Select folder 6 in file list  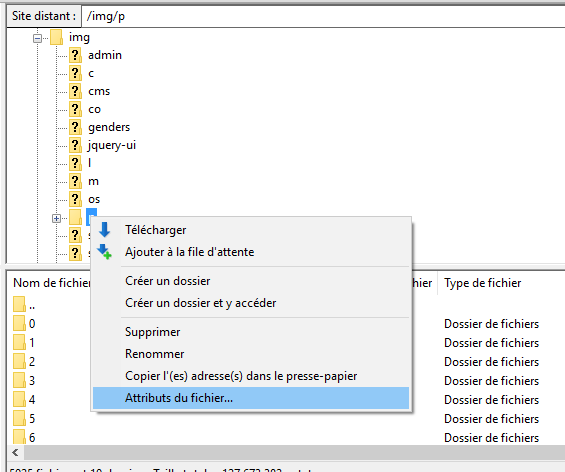tap(25, 437)
